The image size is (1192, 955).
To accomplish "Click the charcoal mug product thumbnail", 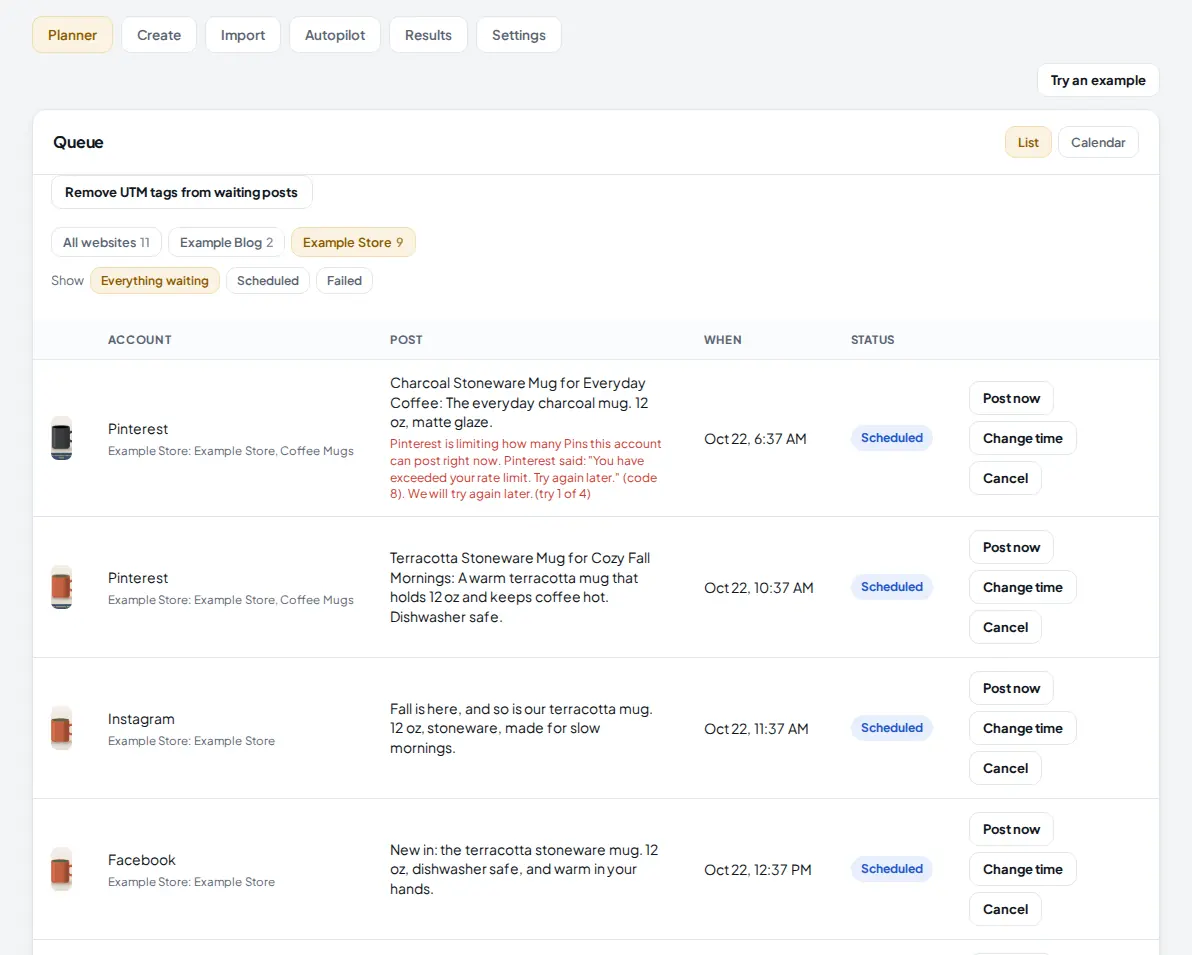I will point(62,438).
